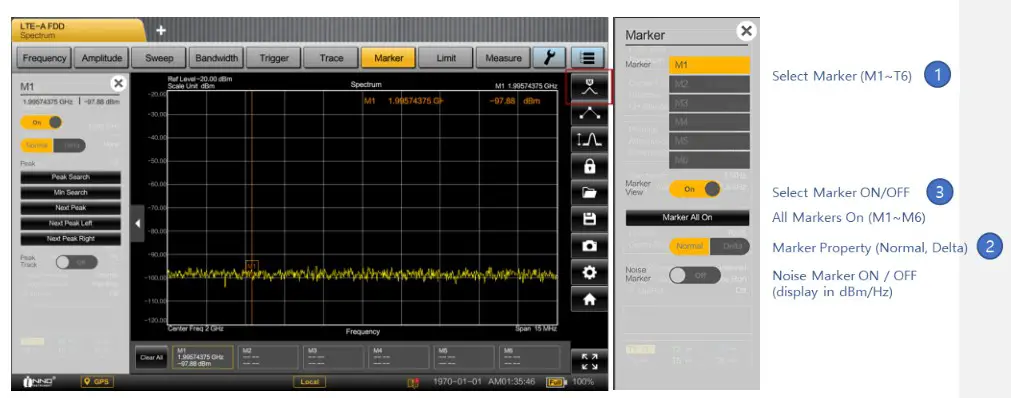Select M2 marker box in bottom table
The width and height of the screenshot is (1011, 398).
point(268,357)
